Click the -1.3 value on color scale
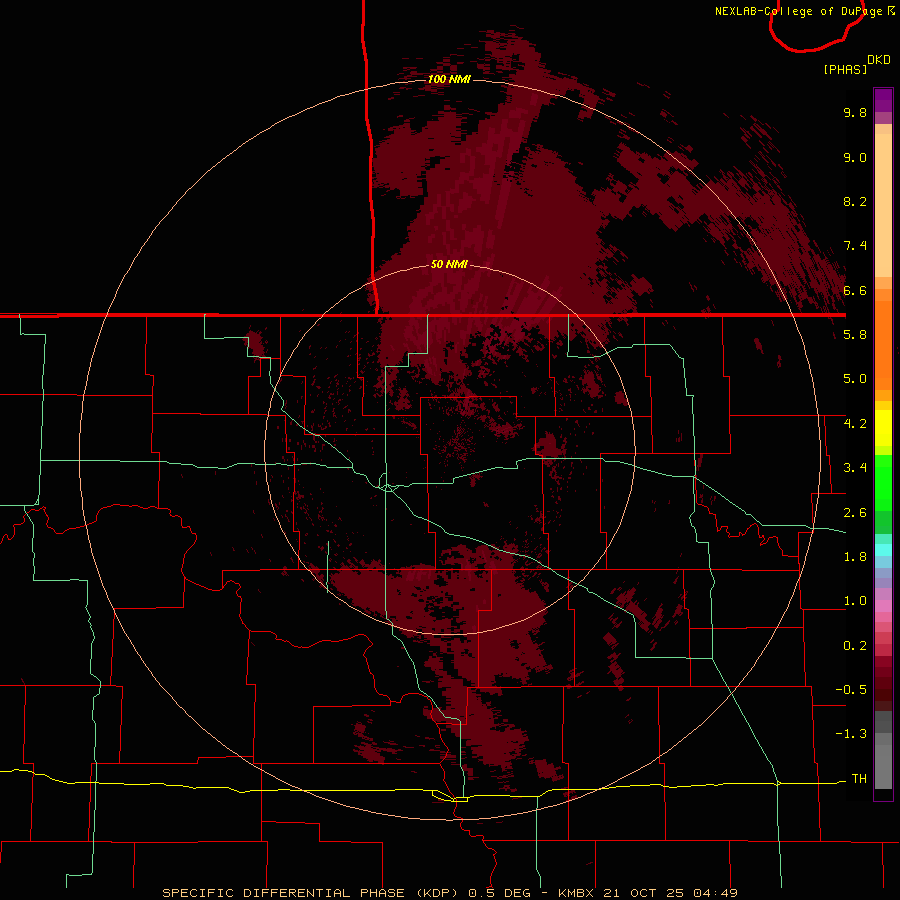The width and height of the screenshot is (900, 900). coord(851,734)
